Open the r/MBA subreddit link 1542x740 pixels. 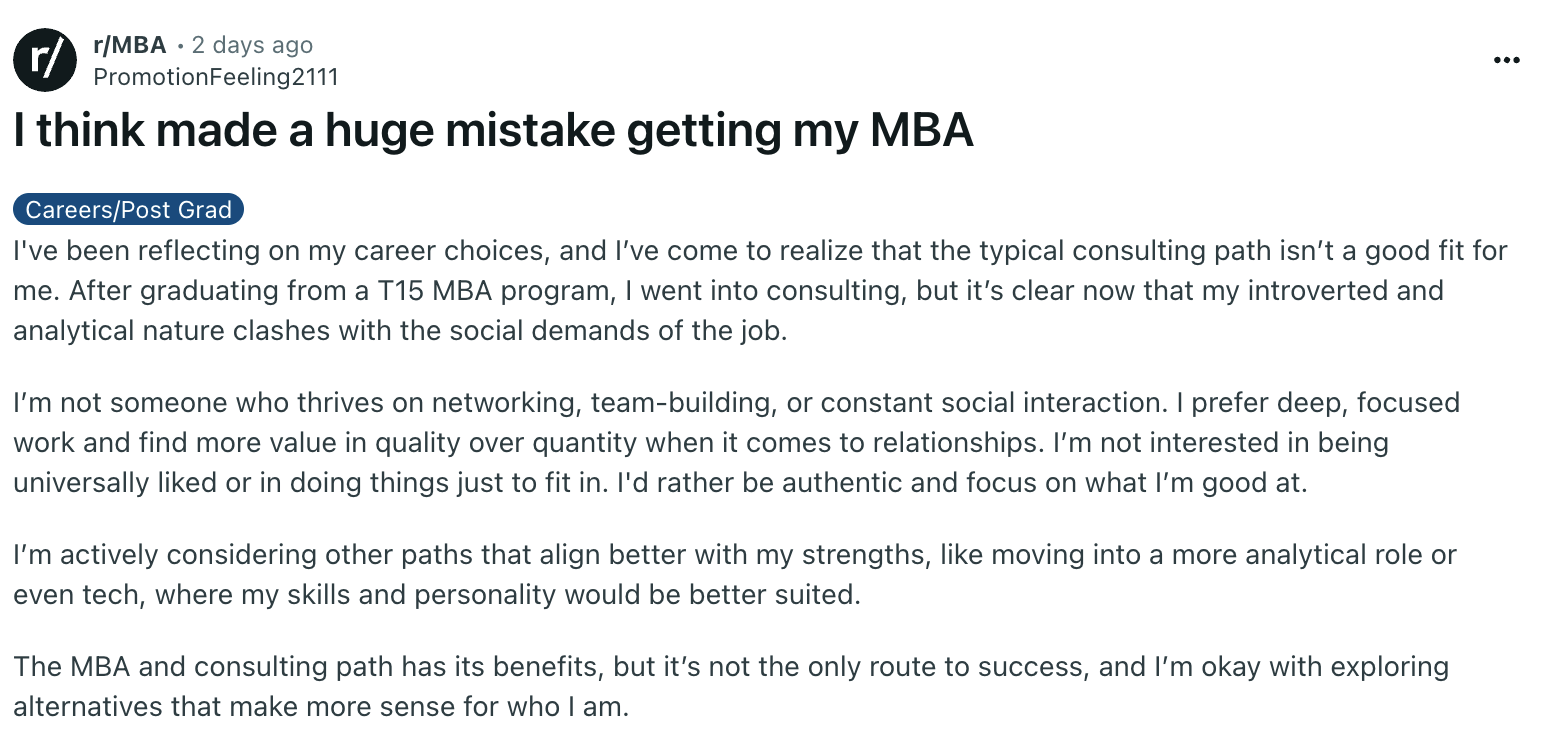point(129,45)
